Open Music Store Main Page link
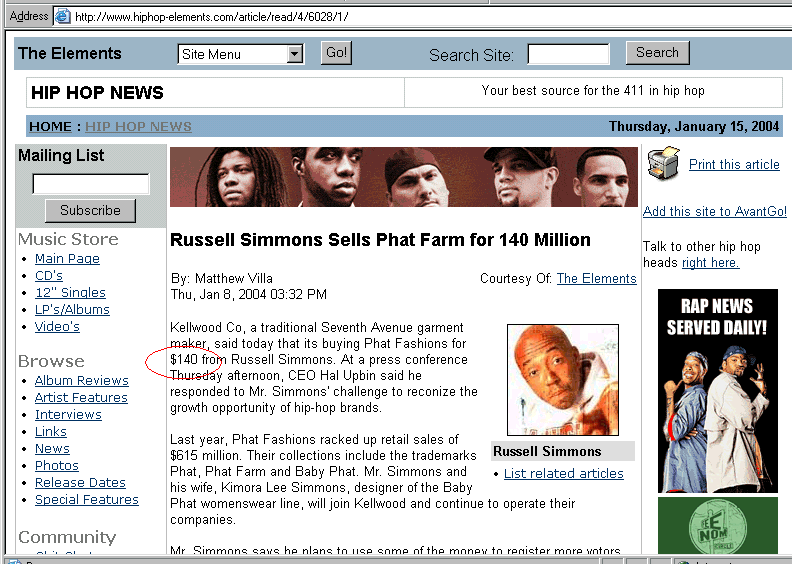 67,259
